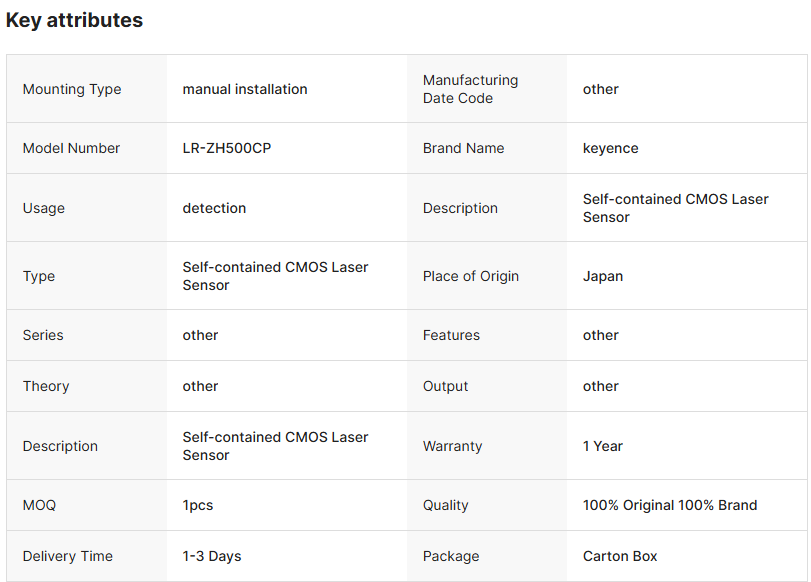Click the LR-ZH500CP model number value
The image size is (811, 582).
(x=227, y=148)
